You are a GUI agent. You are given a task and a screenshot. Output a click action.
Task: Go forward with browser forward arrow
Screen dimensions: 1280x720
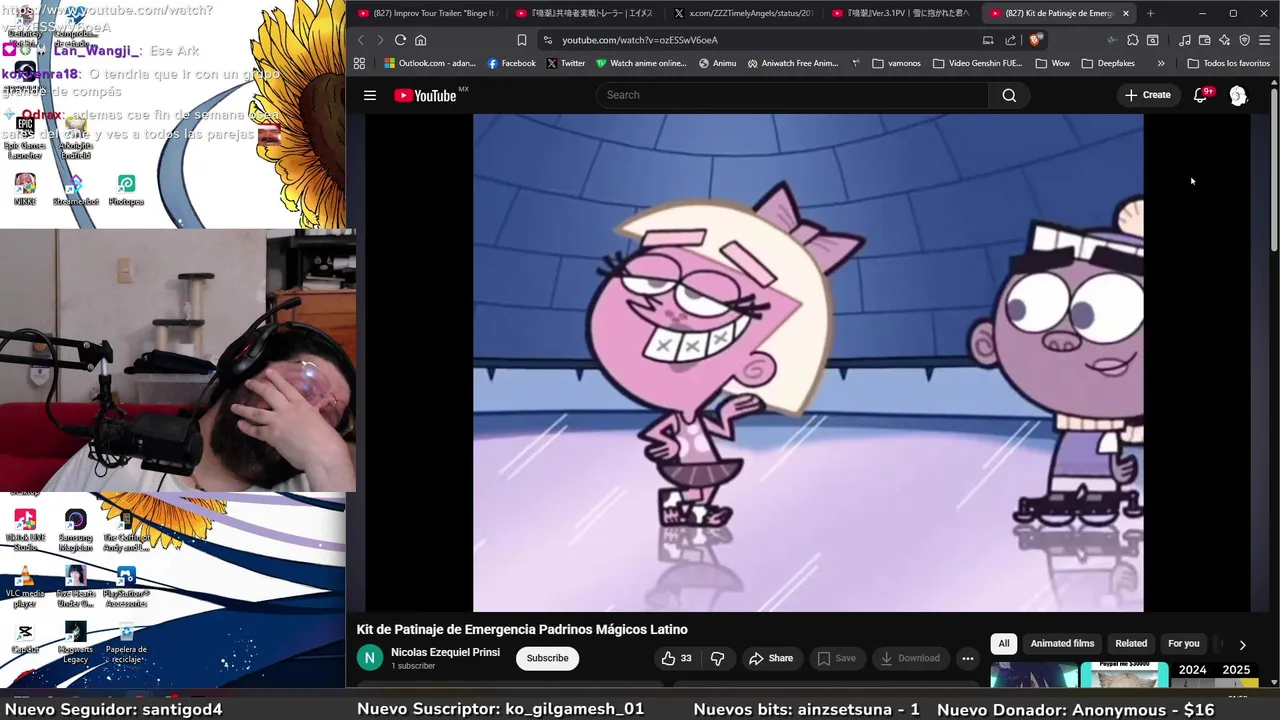click(379, 40)
